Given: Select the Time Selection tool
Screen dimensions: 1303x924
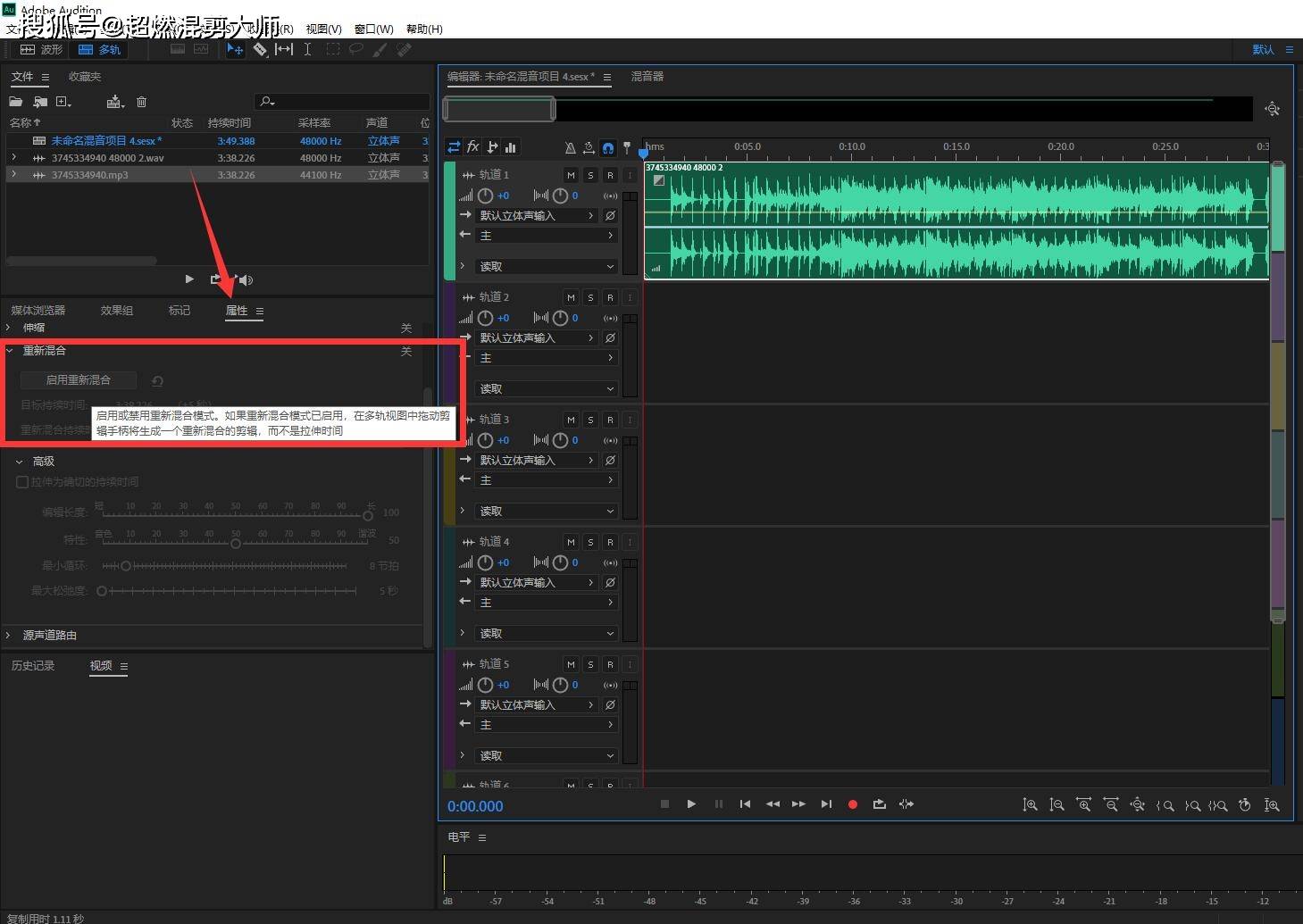Looking at the screenshot, I should [307, 50].
